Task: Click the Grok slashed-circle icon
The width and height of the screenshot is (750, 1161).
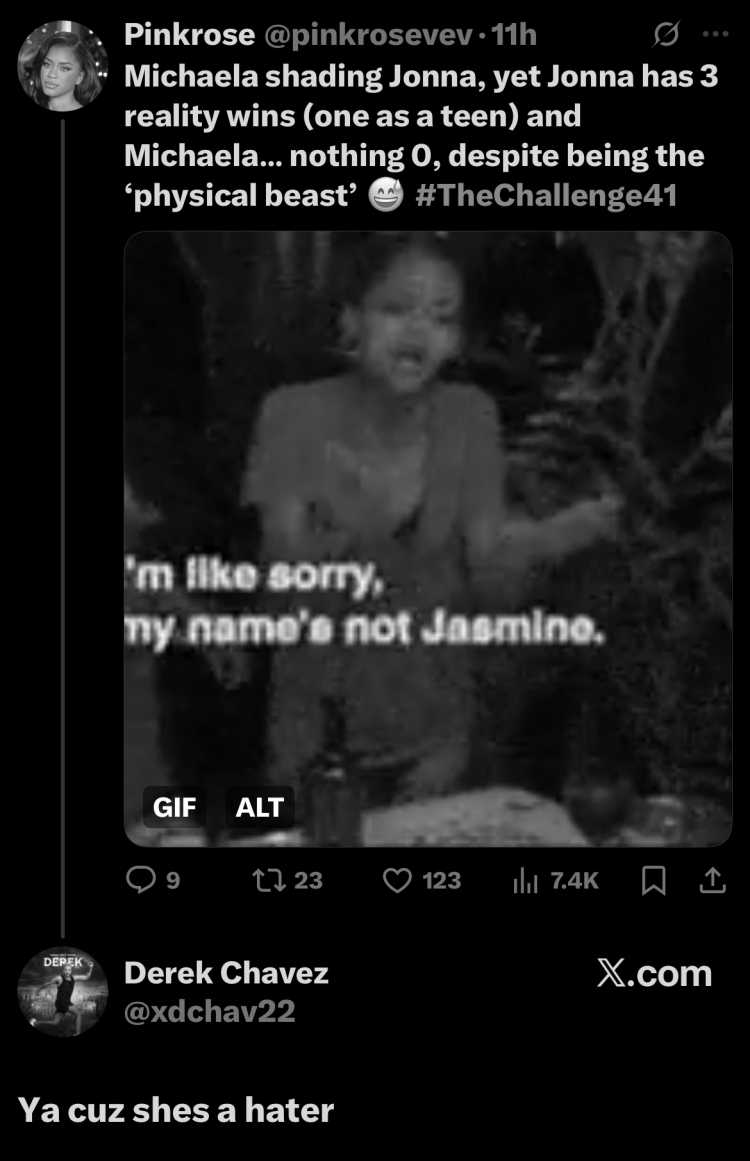Action: (666, 34)
